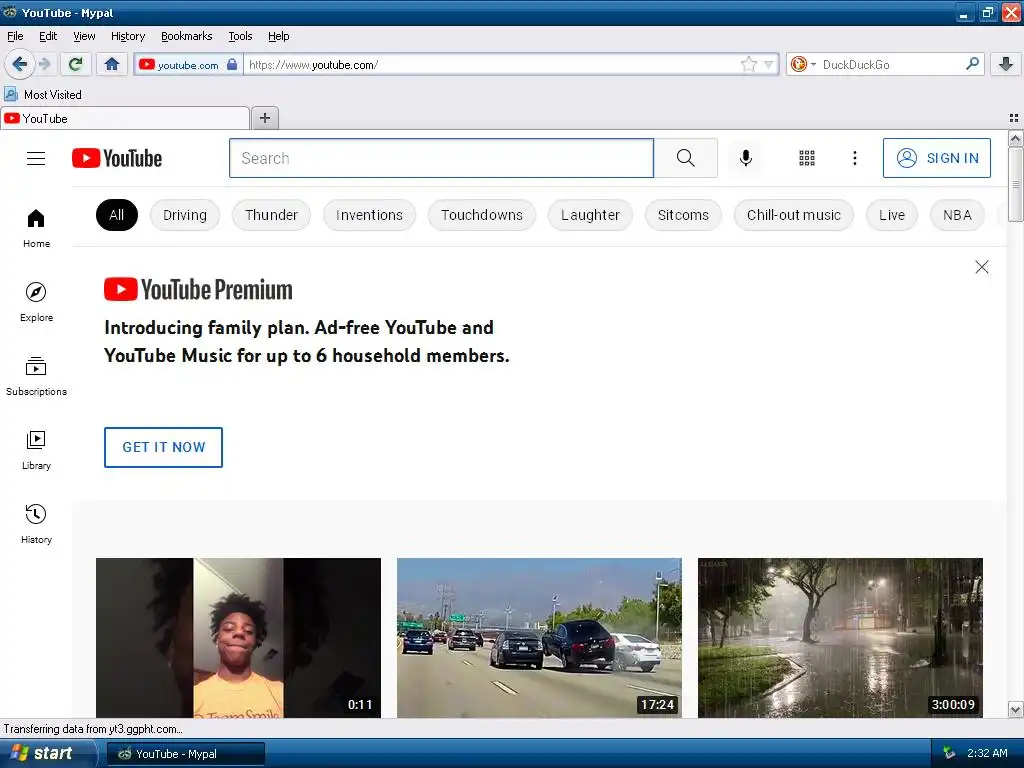Dismiss the YouTube Premium banner
Screen dimensions: 1024x768
tap(981, 267)
